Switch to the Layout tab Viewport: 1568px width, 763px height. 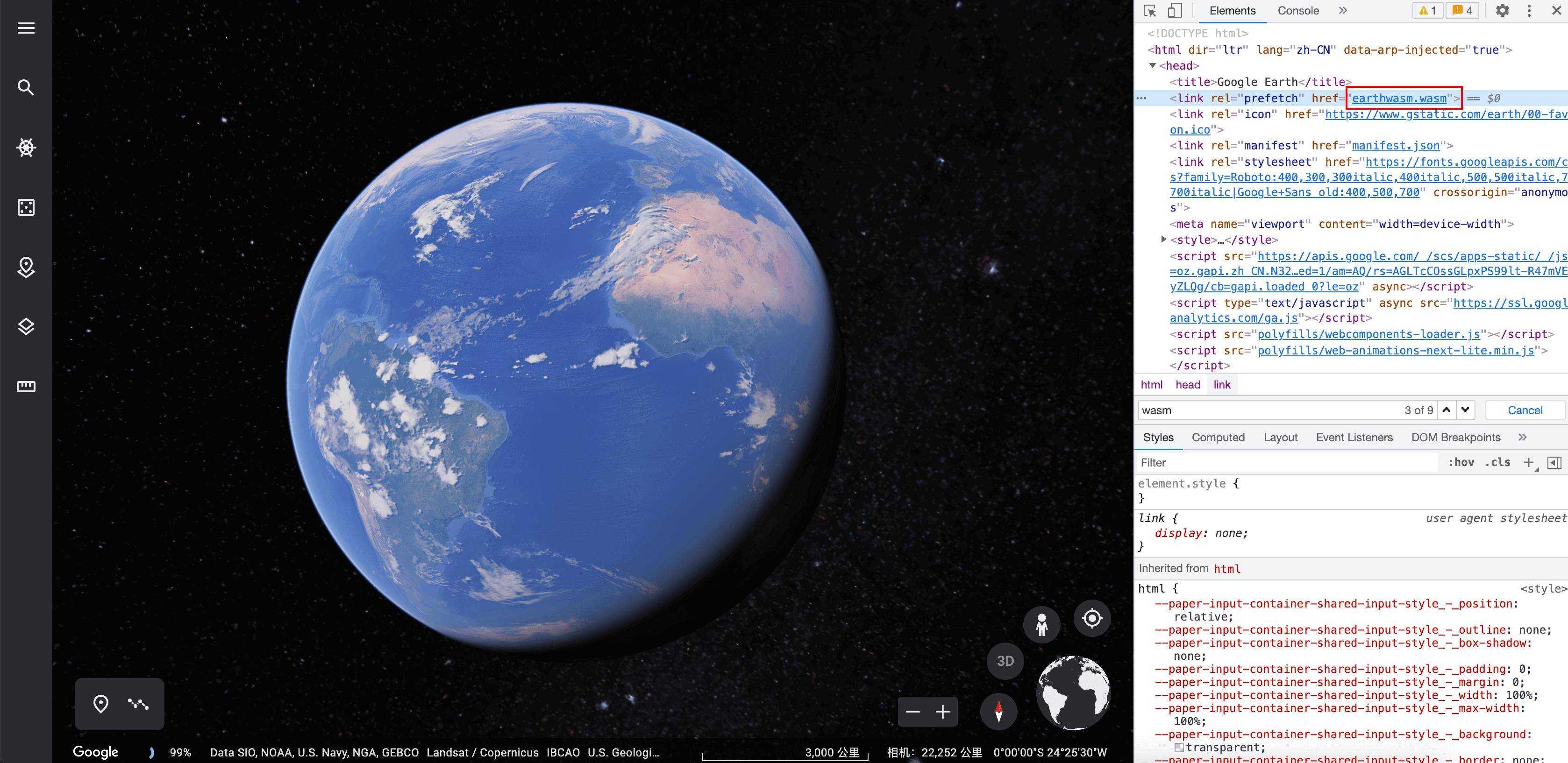click(1280, 438)
